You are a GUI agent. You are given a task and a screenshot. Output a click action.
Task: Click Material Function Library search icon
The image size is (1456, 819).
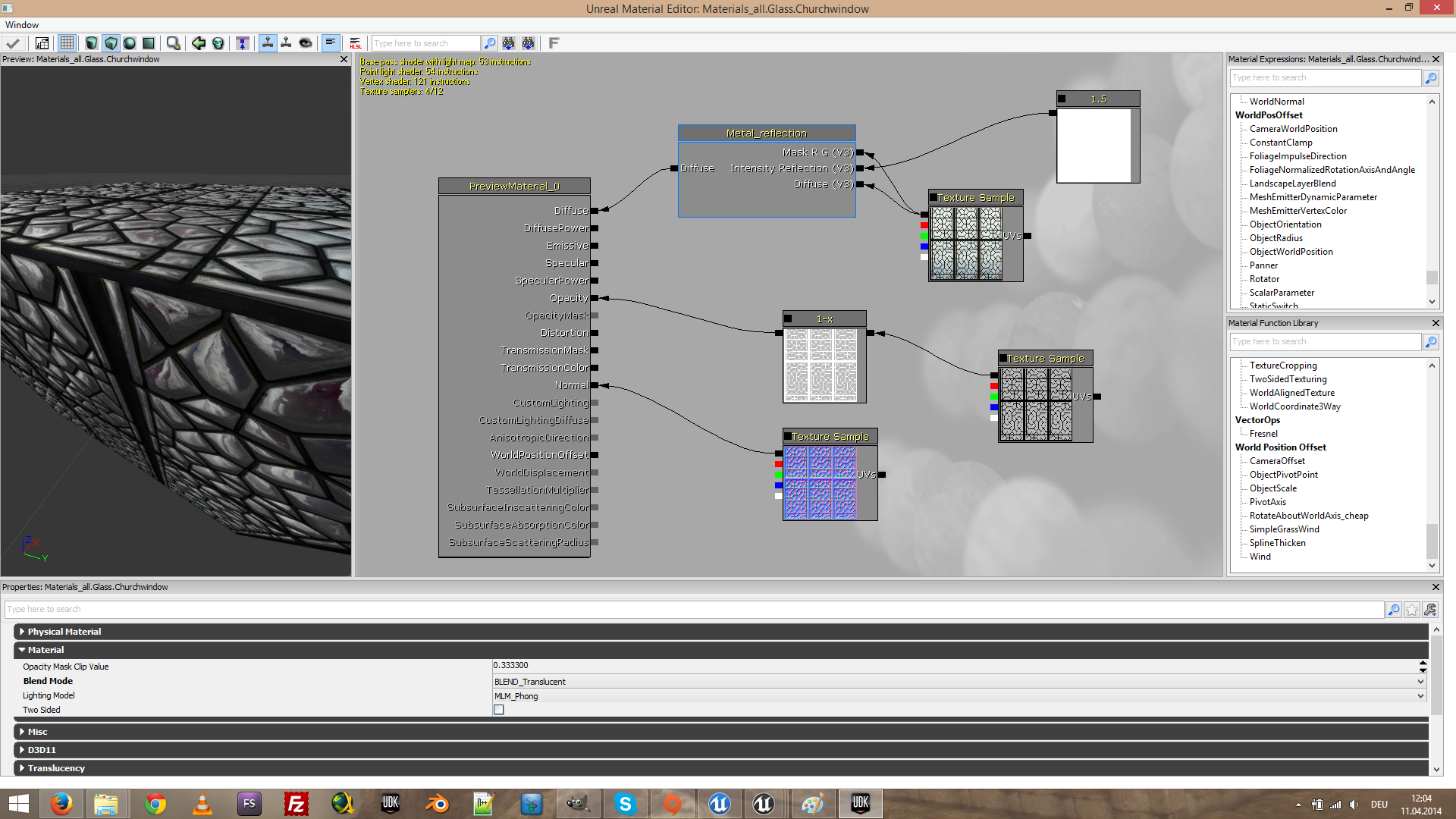1431,342
